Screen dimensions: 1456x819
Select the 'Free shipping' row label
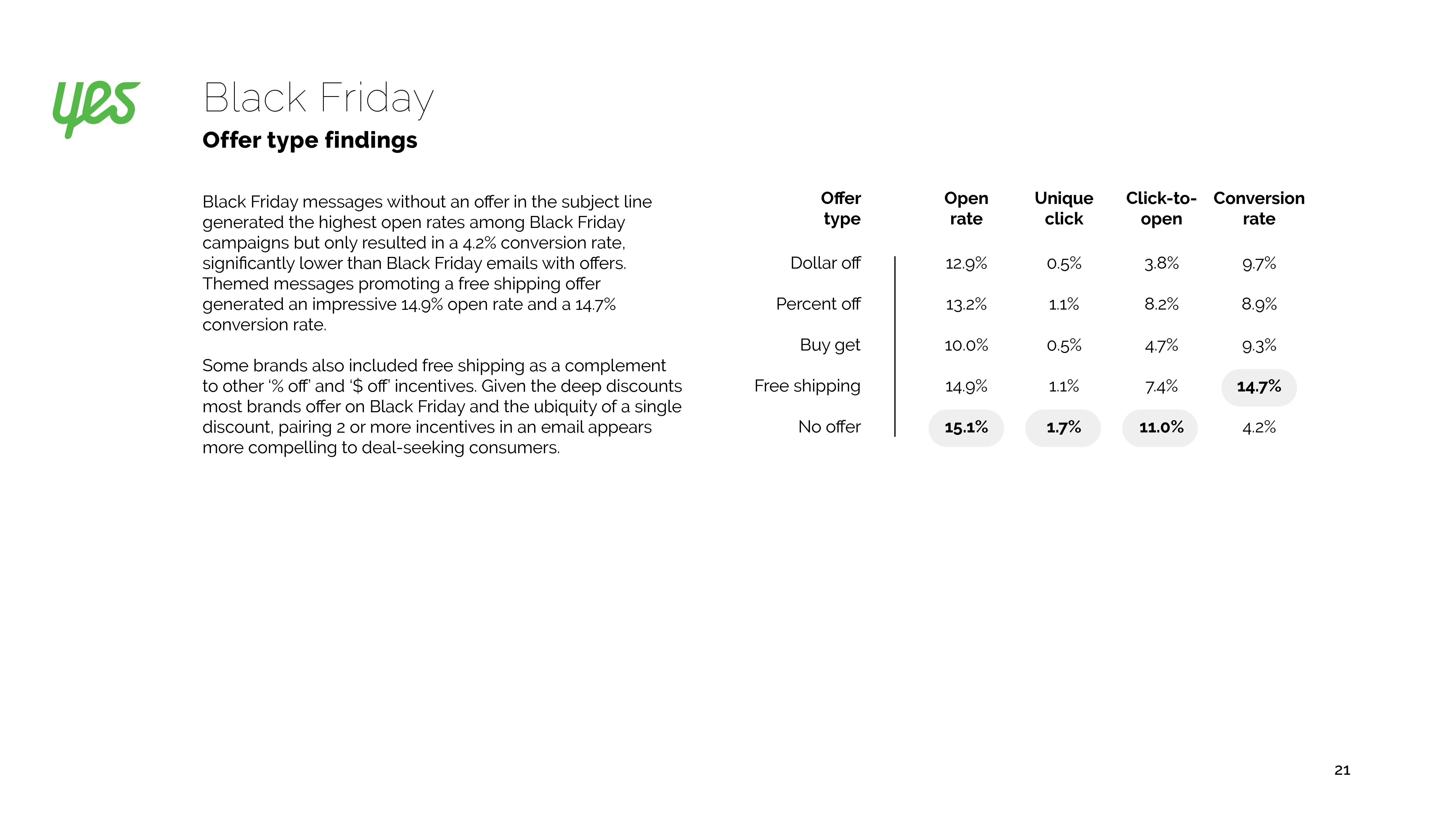(x=807, y=386)
